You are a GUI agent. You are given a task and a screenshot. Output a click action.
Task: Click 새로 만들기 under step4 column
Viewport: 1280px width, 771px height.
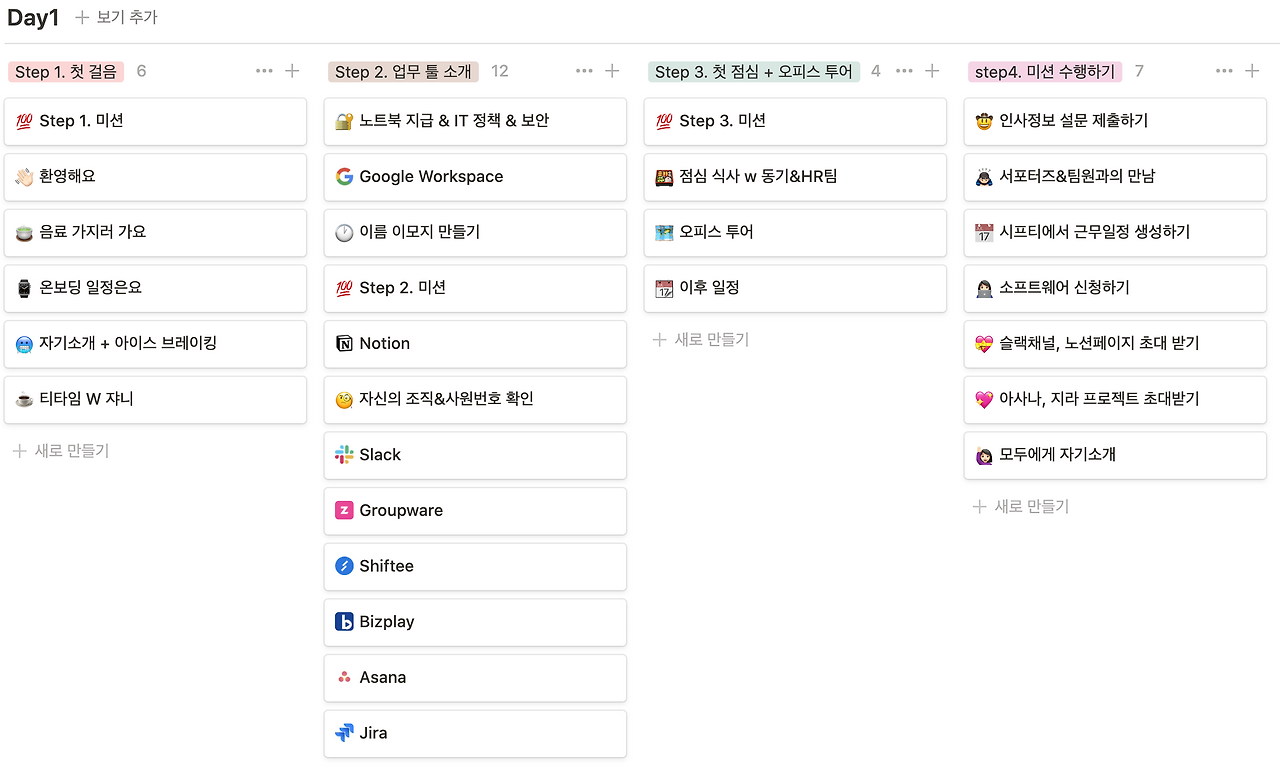pos(1021,507)
